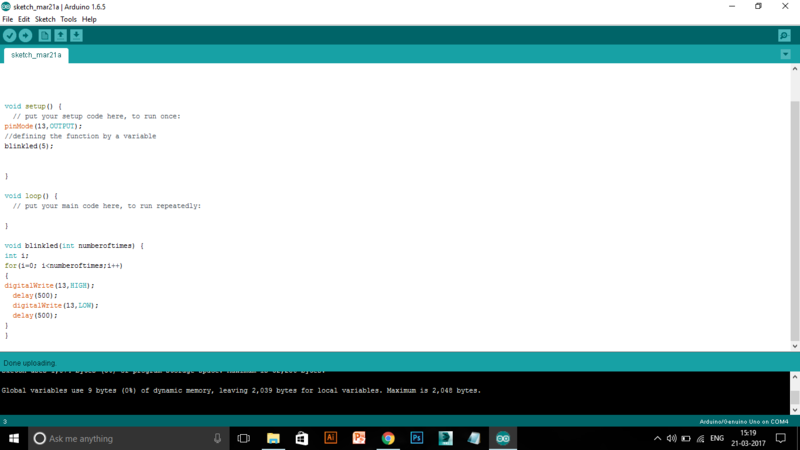Open the Tools menu
Image resolution: width=800 pixels, height=450 pixels.
pyautogui.click(x=68, y=19)
